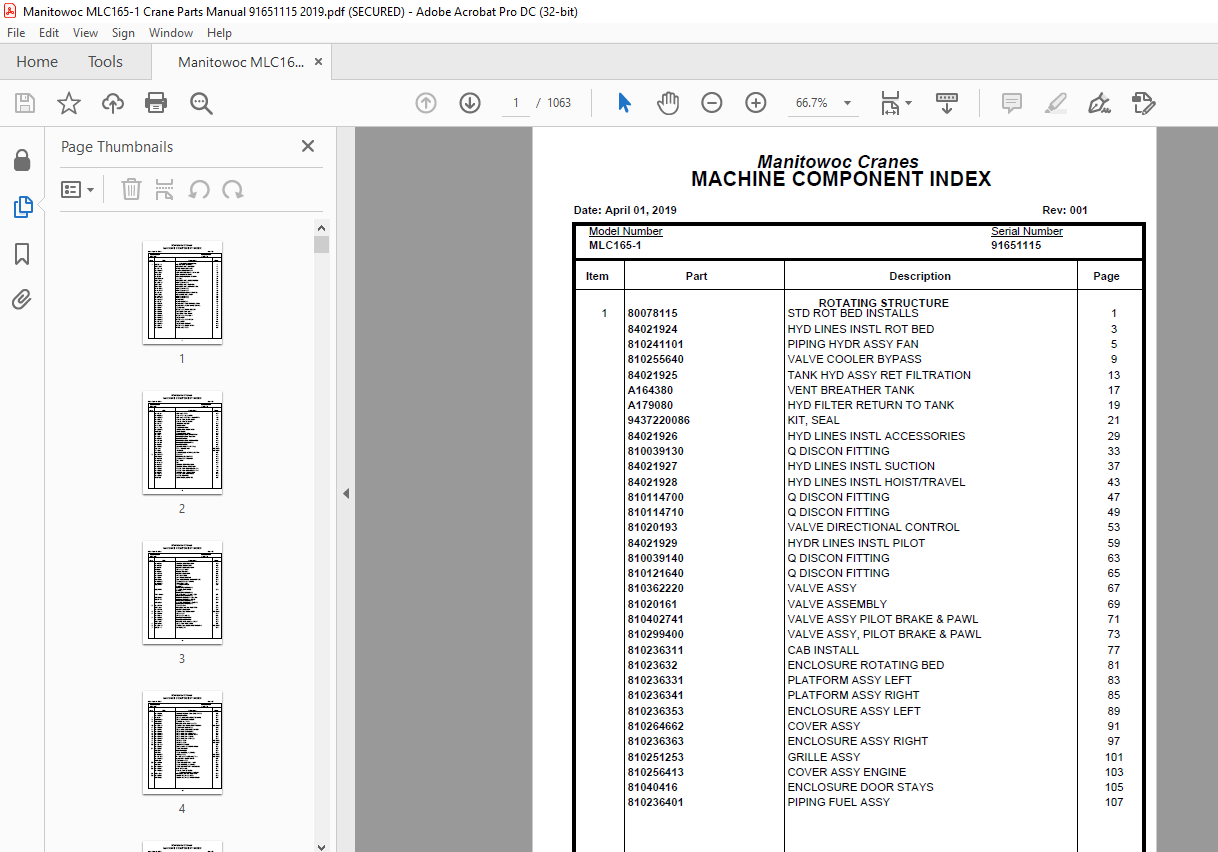
Task: Select the Highlight text tool
Action: coord(1055,103)
